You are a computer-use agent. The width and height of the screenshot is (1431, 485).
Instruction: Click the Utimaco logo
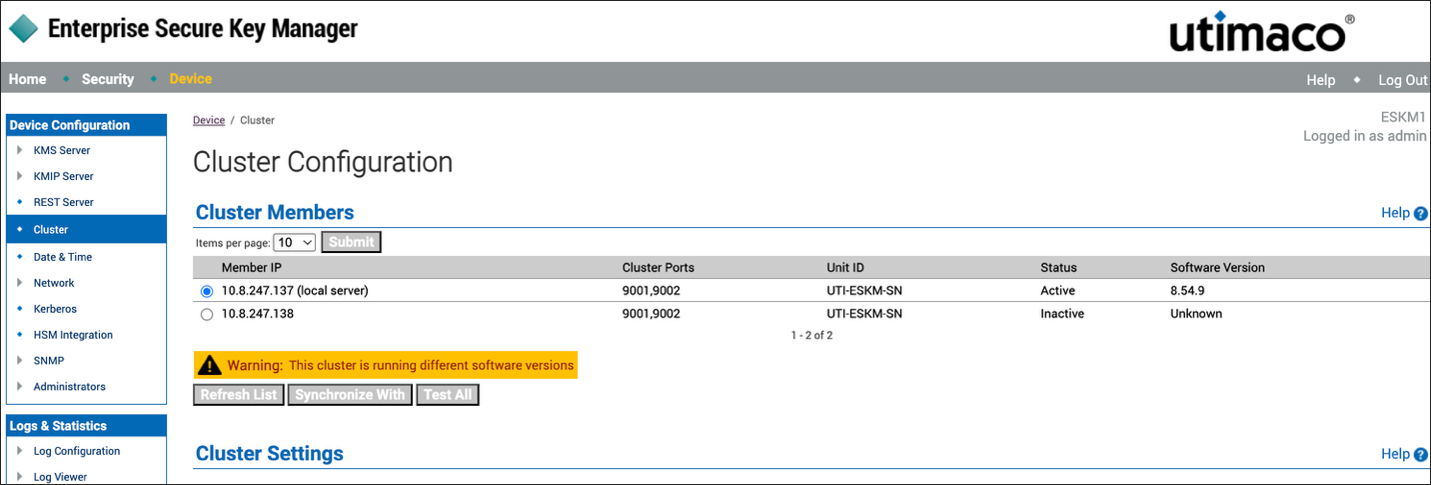(x=1262, y=32)
